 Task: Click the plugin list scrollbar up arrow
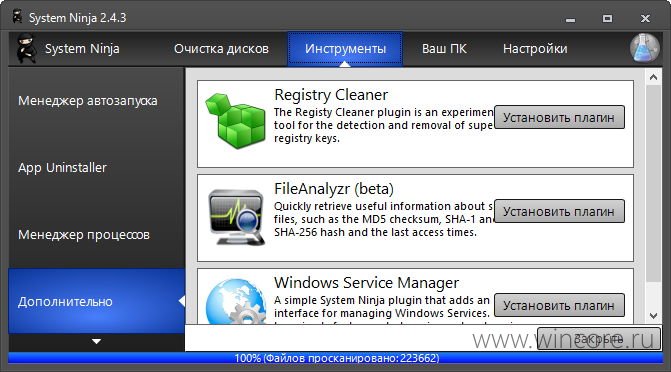click(653, 77)
